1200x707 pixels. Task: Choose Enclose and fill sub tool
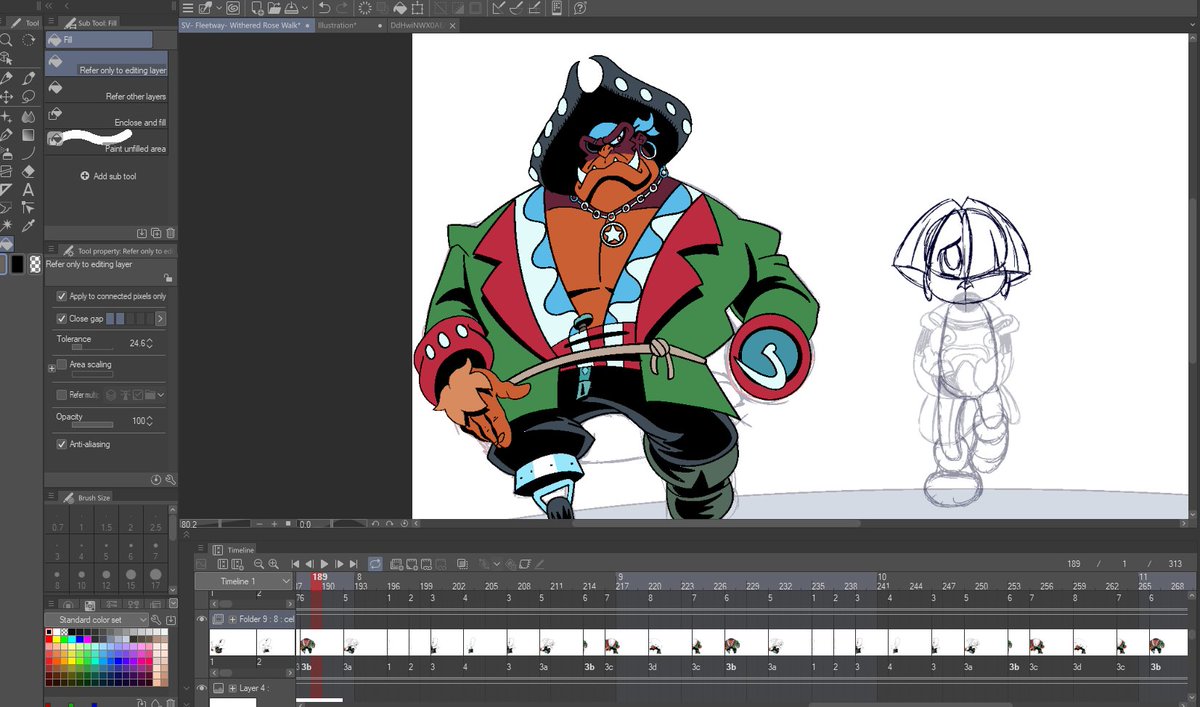[106, 116]
